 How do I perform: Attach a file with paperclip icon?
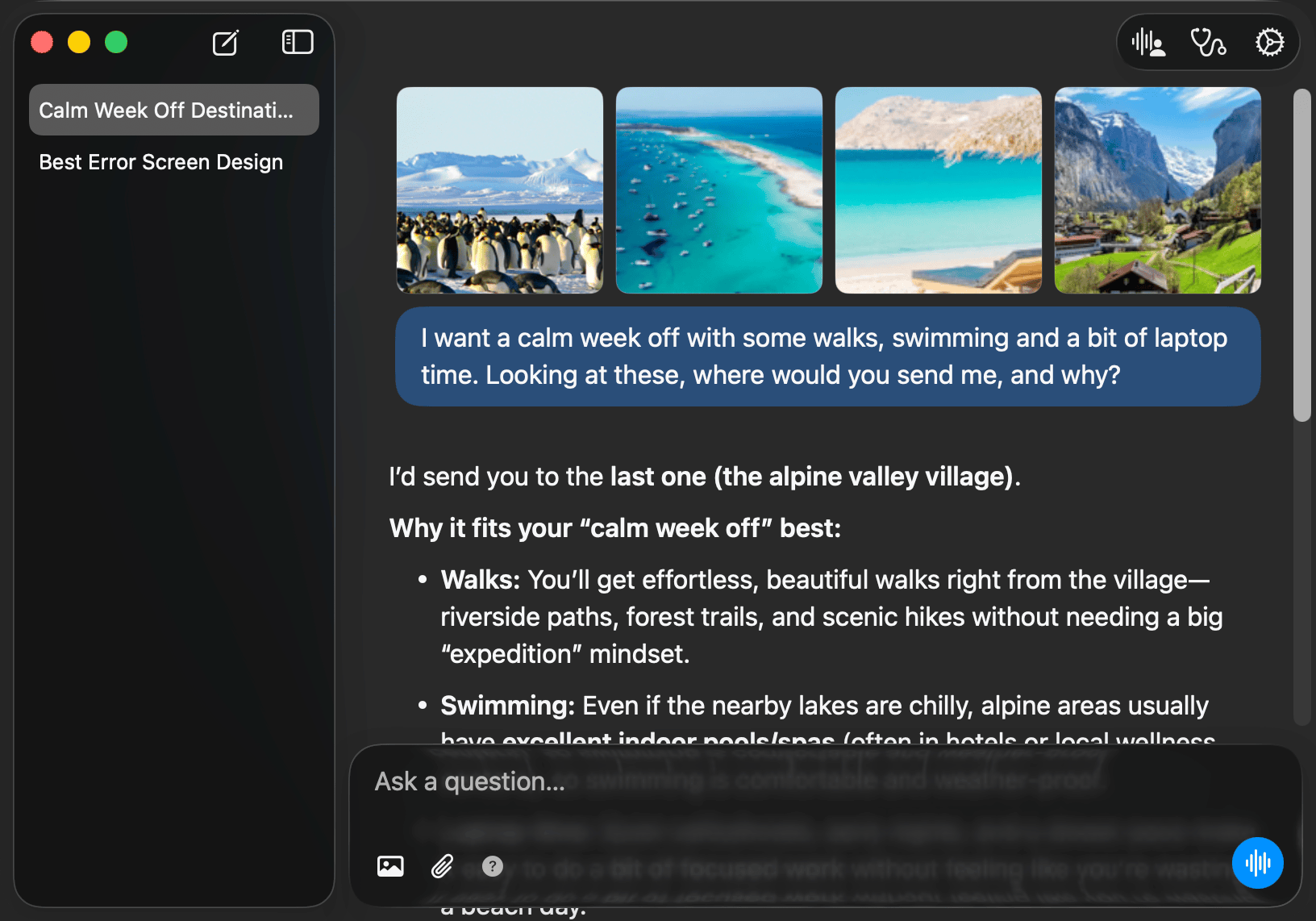[442, 866]
